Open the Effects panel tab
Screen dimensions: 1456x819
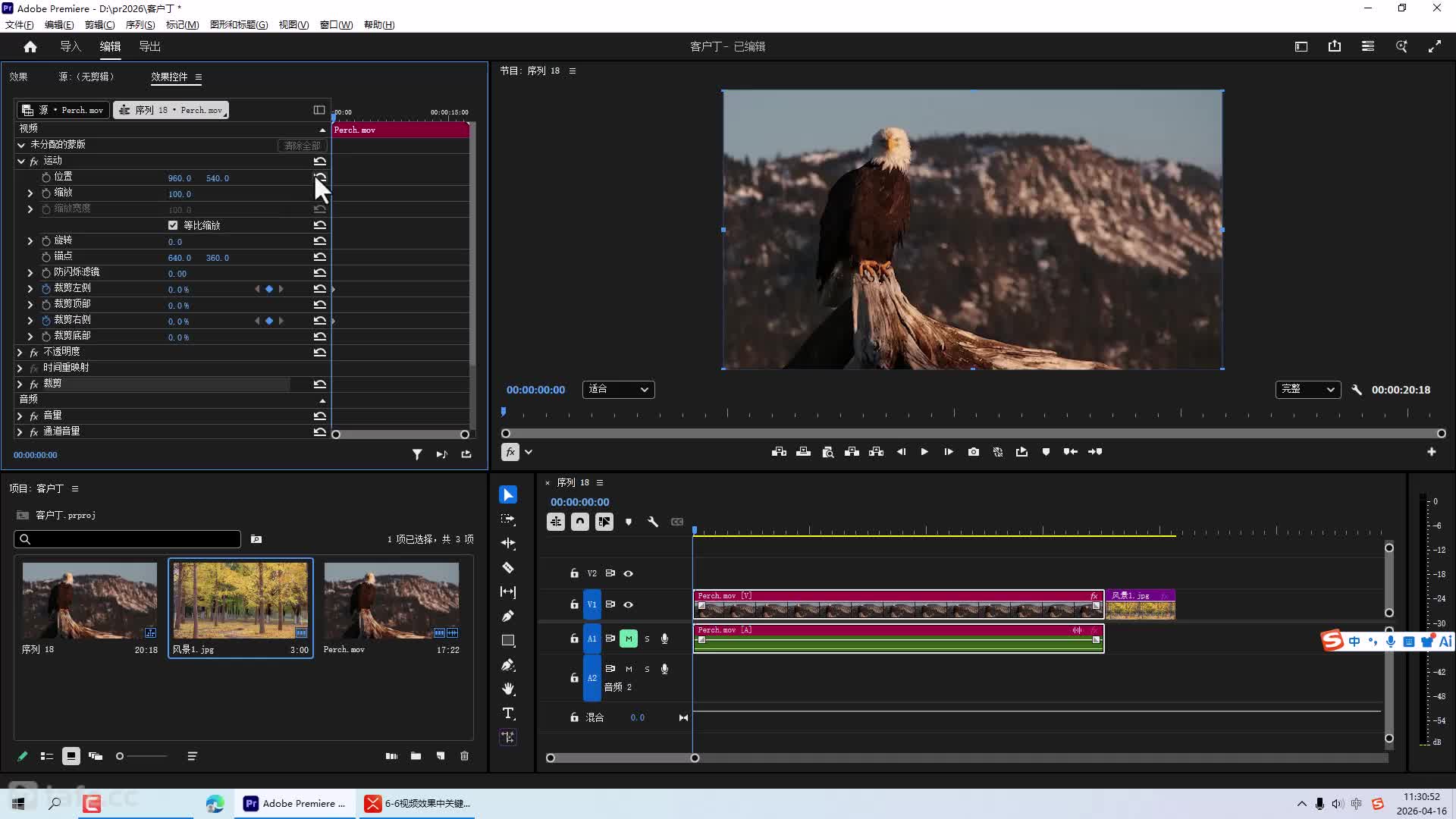(19, 77)
